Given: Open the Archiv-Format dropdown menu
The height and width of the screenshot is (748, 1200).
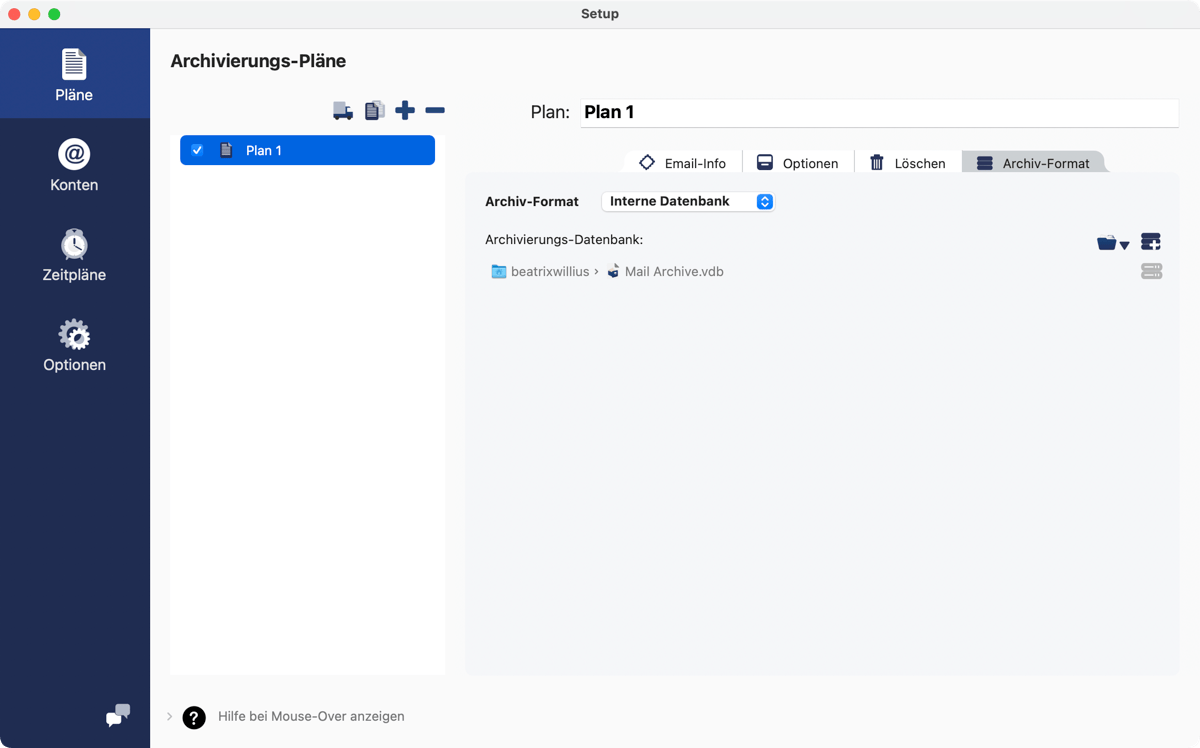Looking at the screenshot, I should 688,201.
